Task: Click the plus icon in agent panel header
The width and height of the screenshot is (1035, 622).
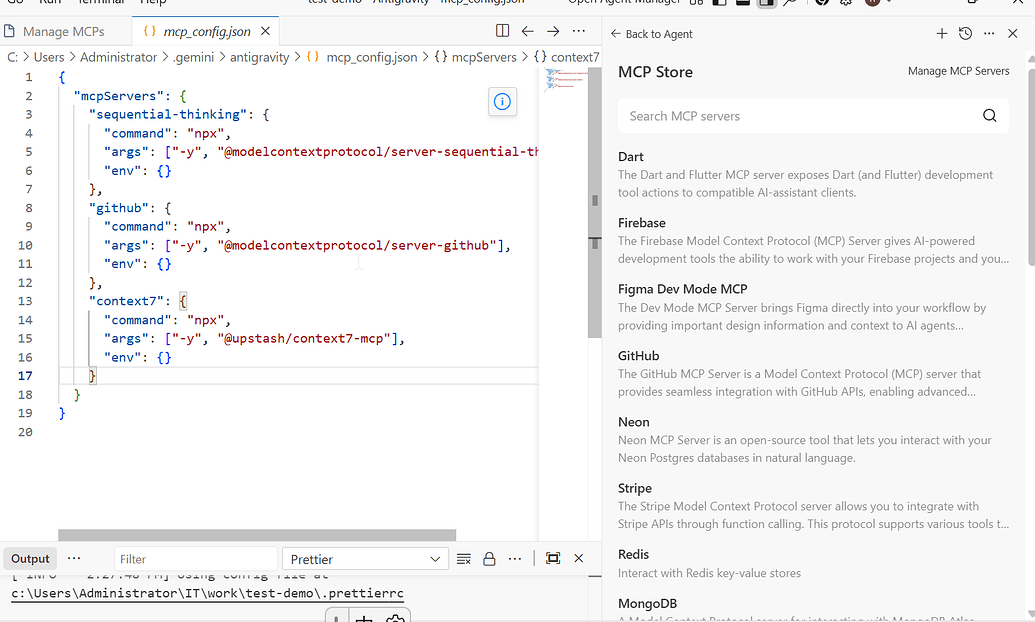Action: point(942,34)
